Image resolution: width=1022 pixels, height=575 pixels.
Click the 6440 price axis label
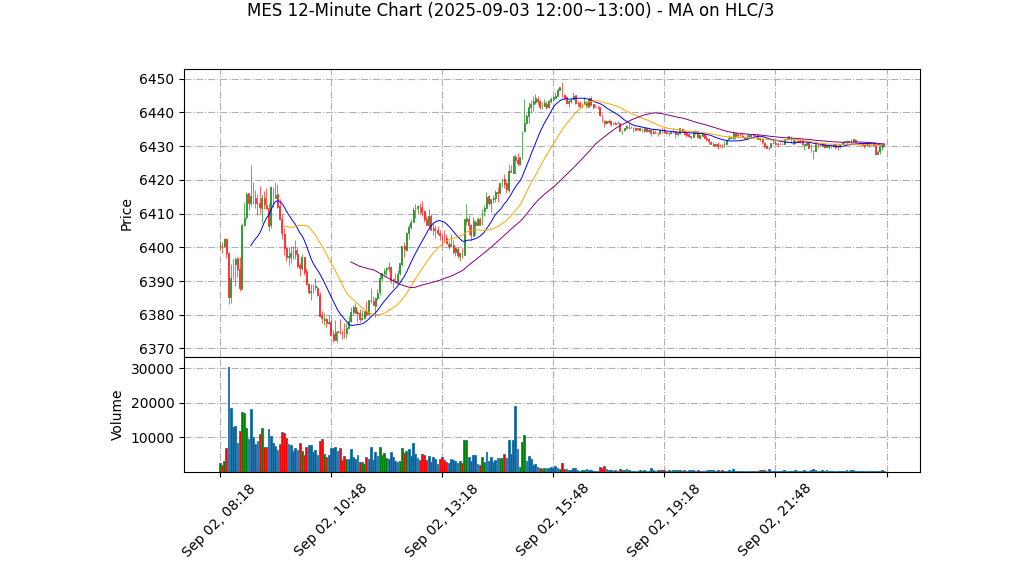(156, 113)
